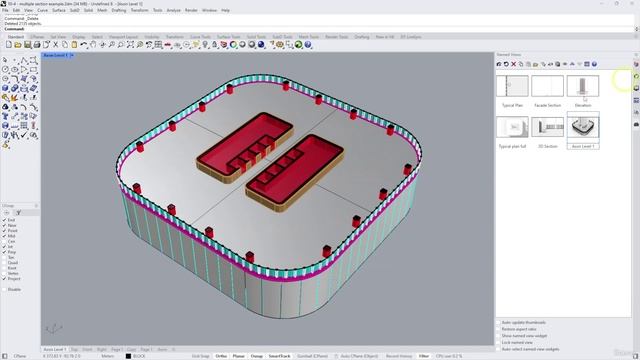Click the Print icon in the Standard toolbar
Image resolution: width=640 pixels, height=360 pixels.
point(37,44)
